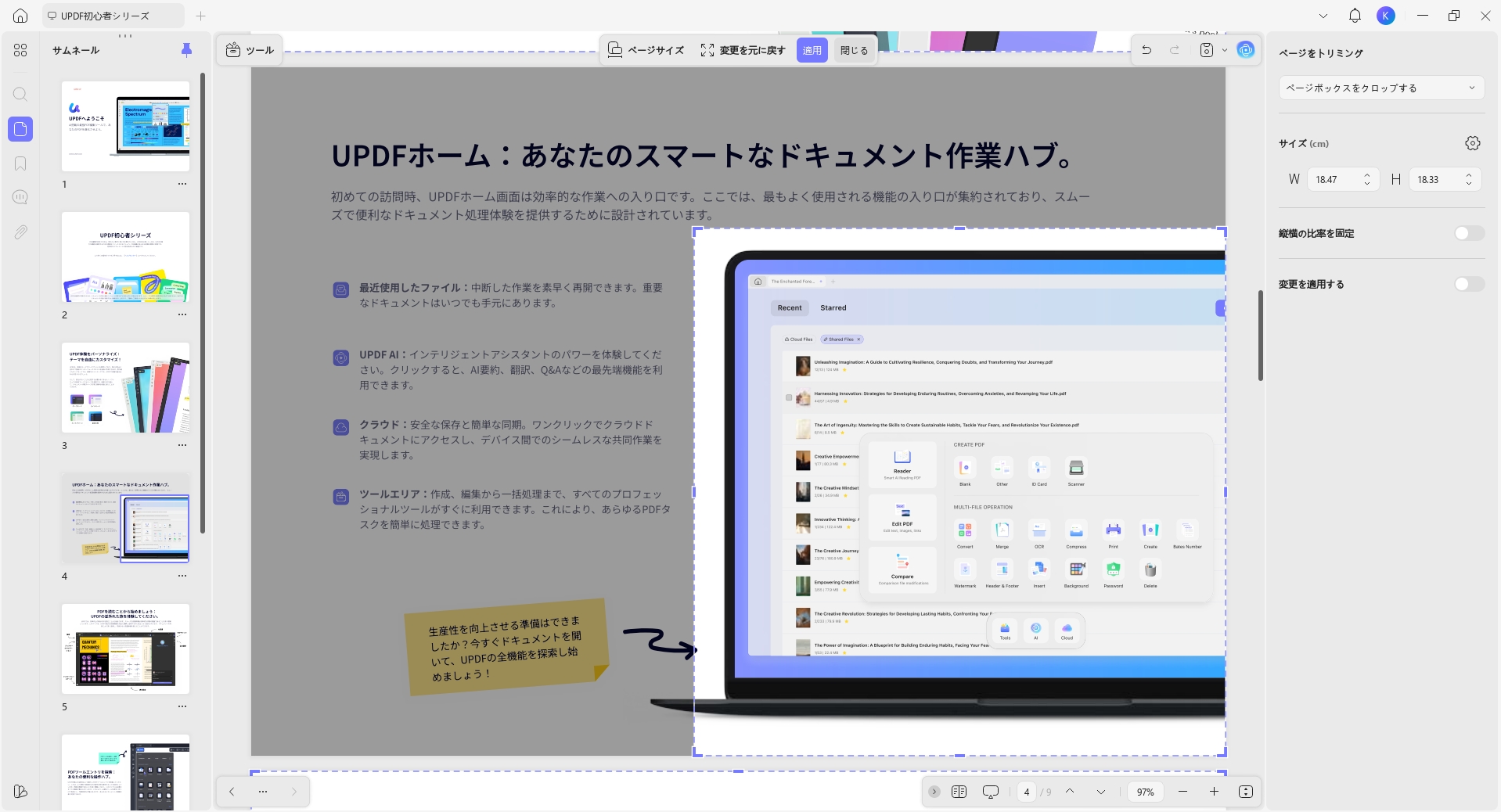The height and width of the screenshot is (812, 1501).
Task: Decrease height with the down stepper
Action: (1469, 184)
